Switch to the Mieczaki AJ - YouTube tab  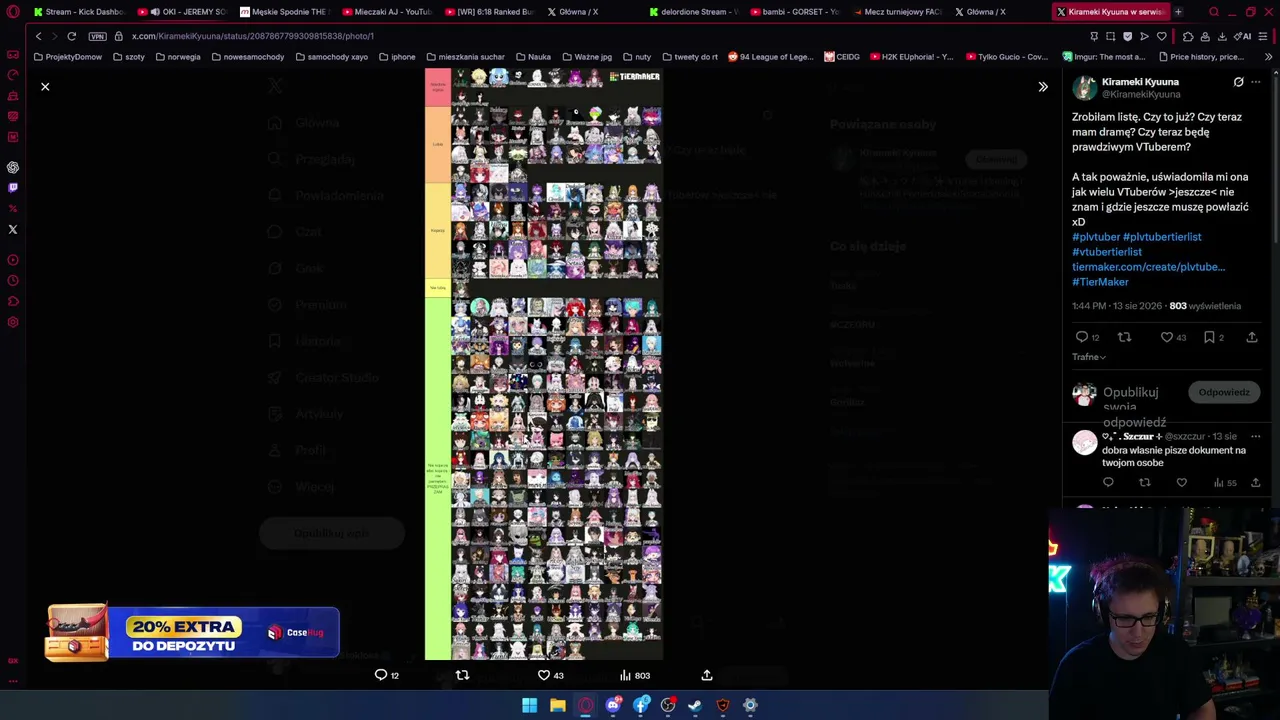[x=386, y=12]
